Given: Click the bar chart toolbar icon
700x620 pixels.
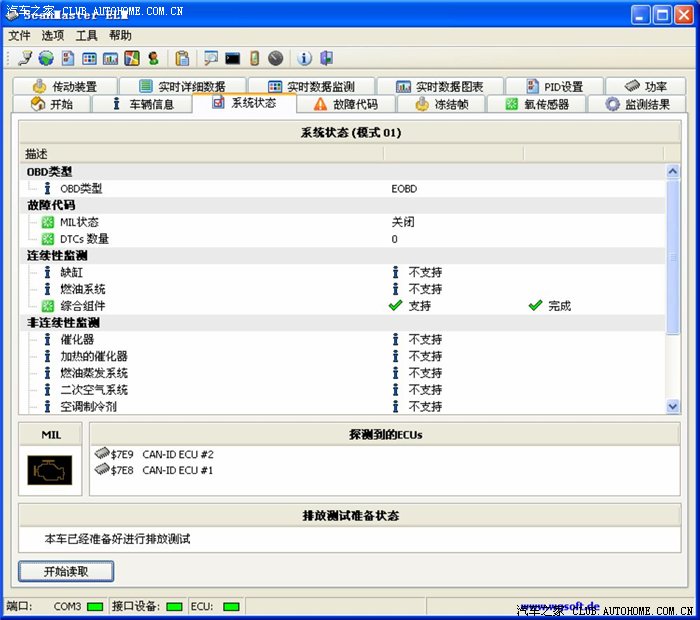Looking at the screenshot, I should (110, 58).
